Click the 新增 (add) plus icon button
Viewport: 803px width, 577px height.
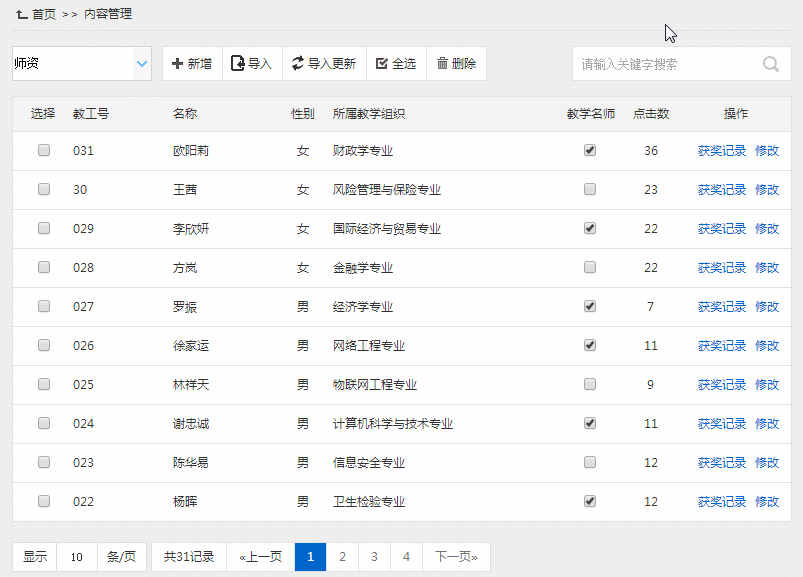pos(178,64)
